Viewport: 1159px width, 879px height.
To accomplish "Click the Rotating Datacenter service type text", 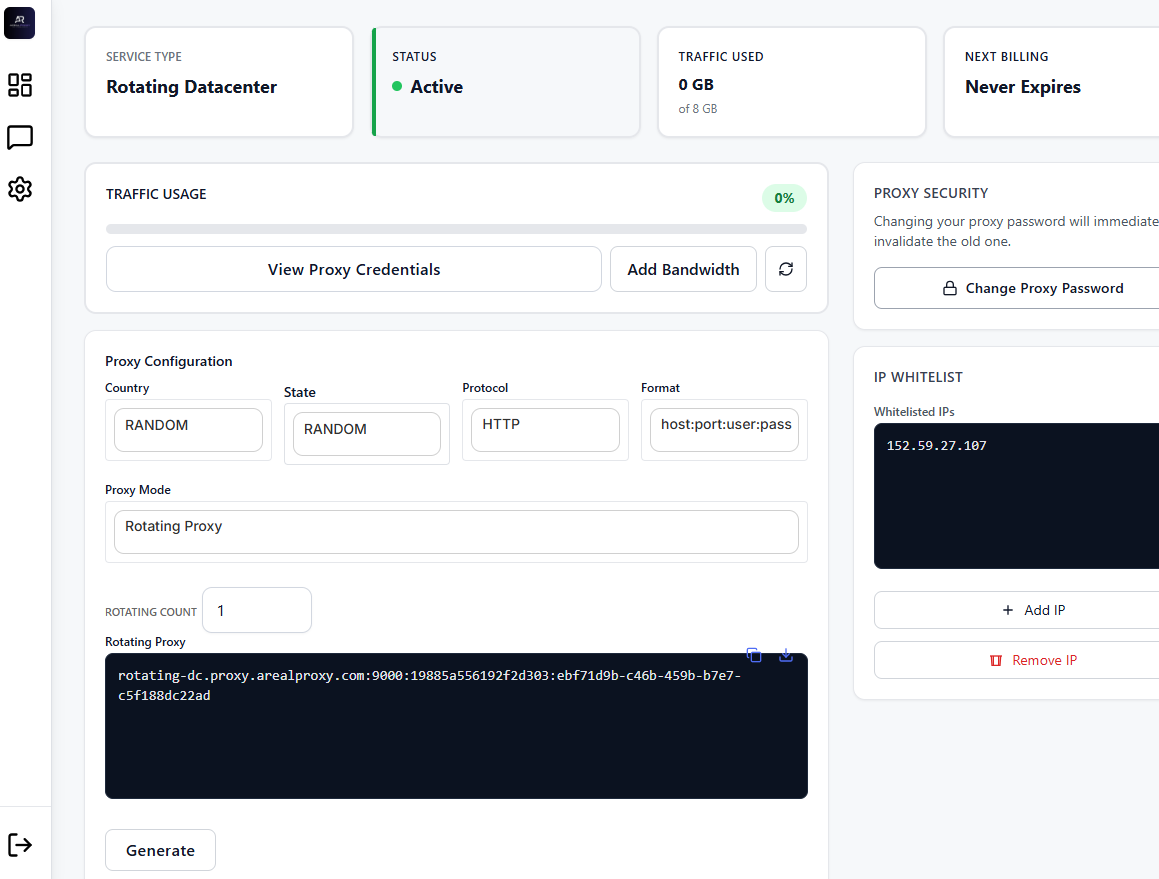I will click(x=191, y=87).
